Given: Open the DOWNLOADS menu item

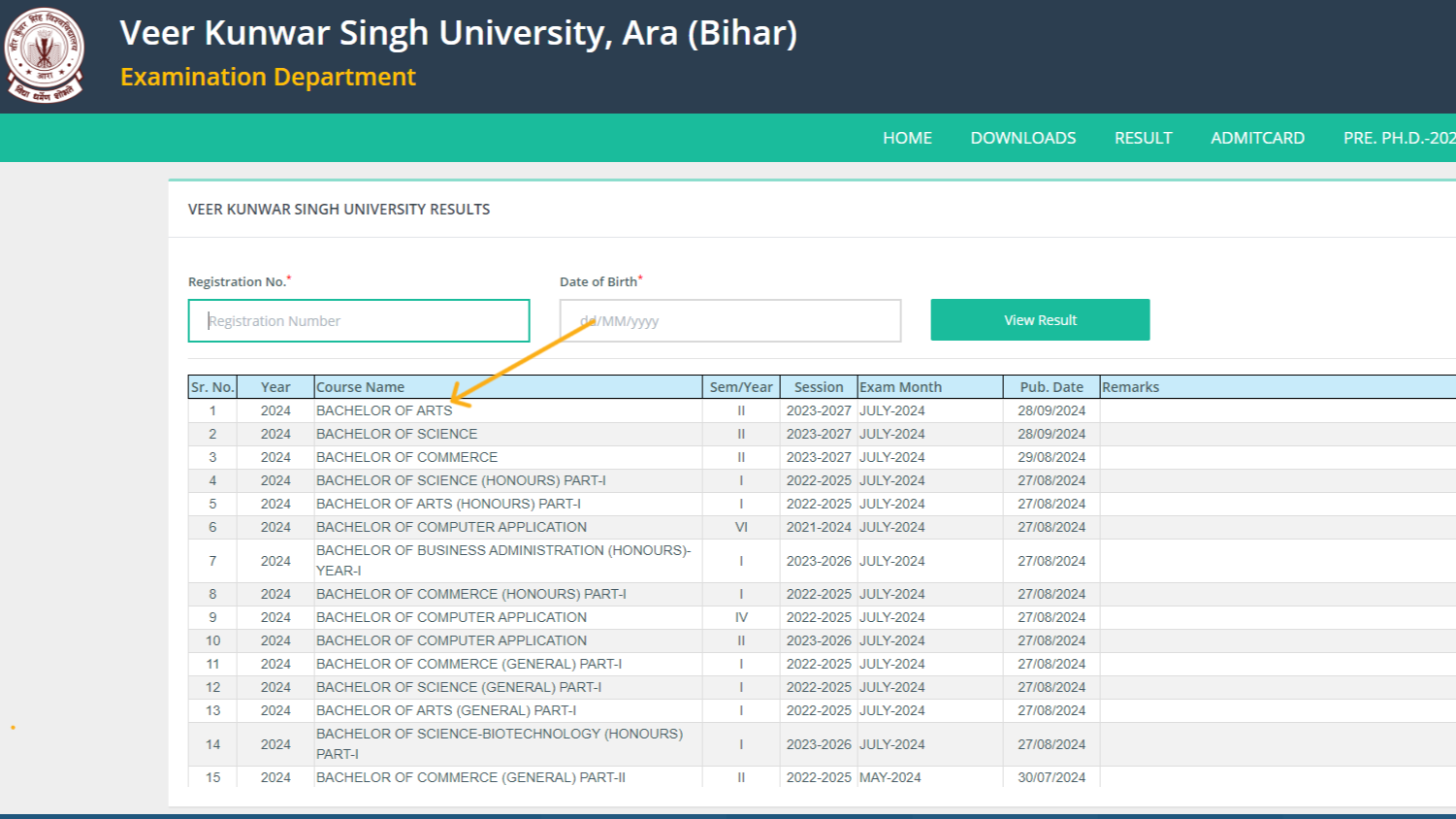Looking at the screenshot, I should click(x=1023, y=138).
